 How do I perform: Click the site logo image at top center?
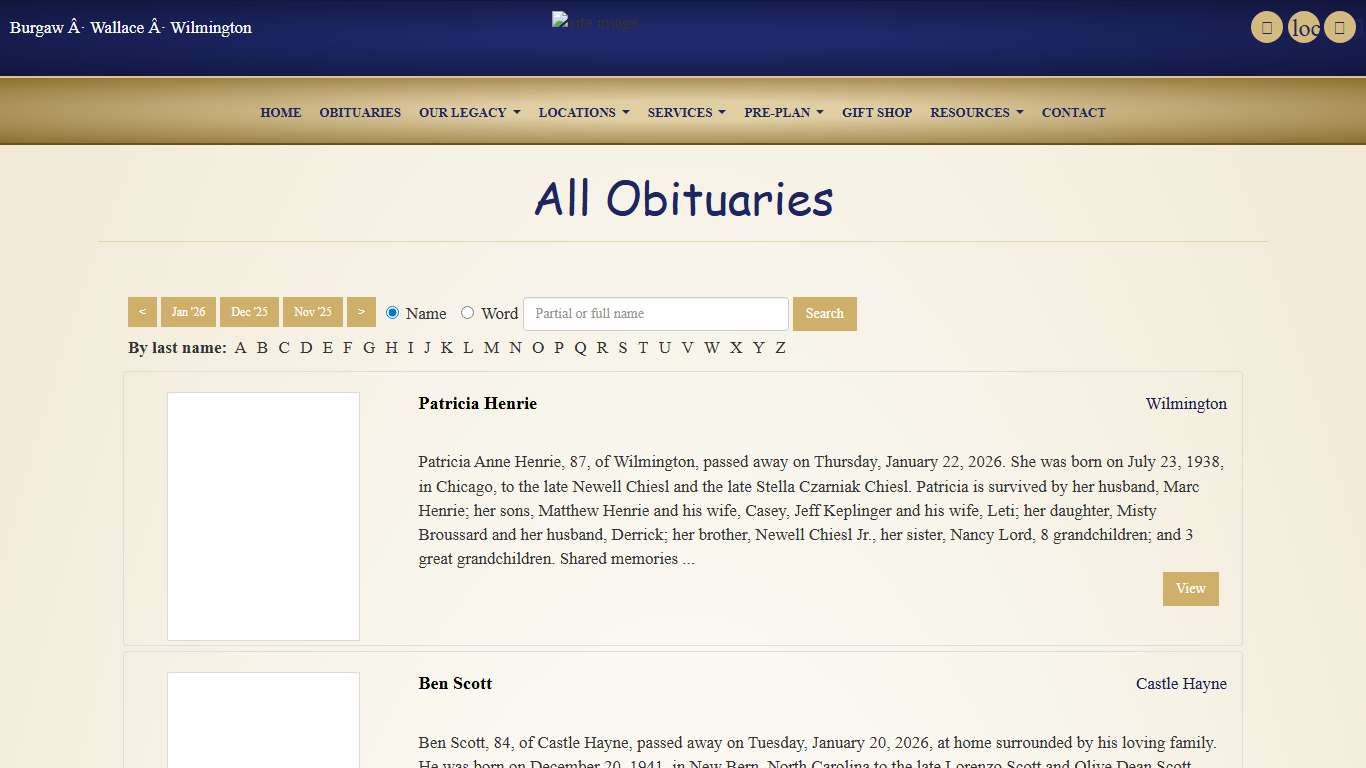pyautogui.click(x=594, y=21)
